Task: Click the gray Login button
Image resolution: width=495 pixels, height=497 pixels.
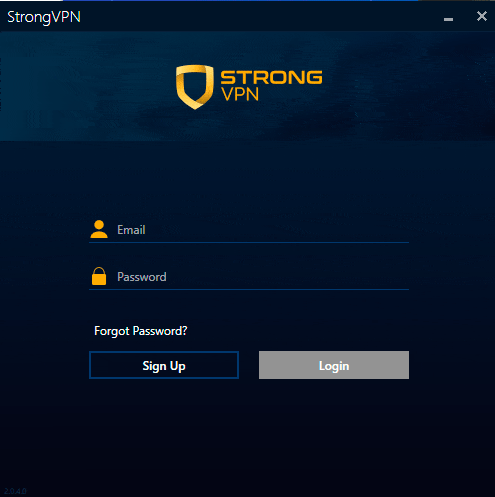Action: [x=334, y=365]
